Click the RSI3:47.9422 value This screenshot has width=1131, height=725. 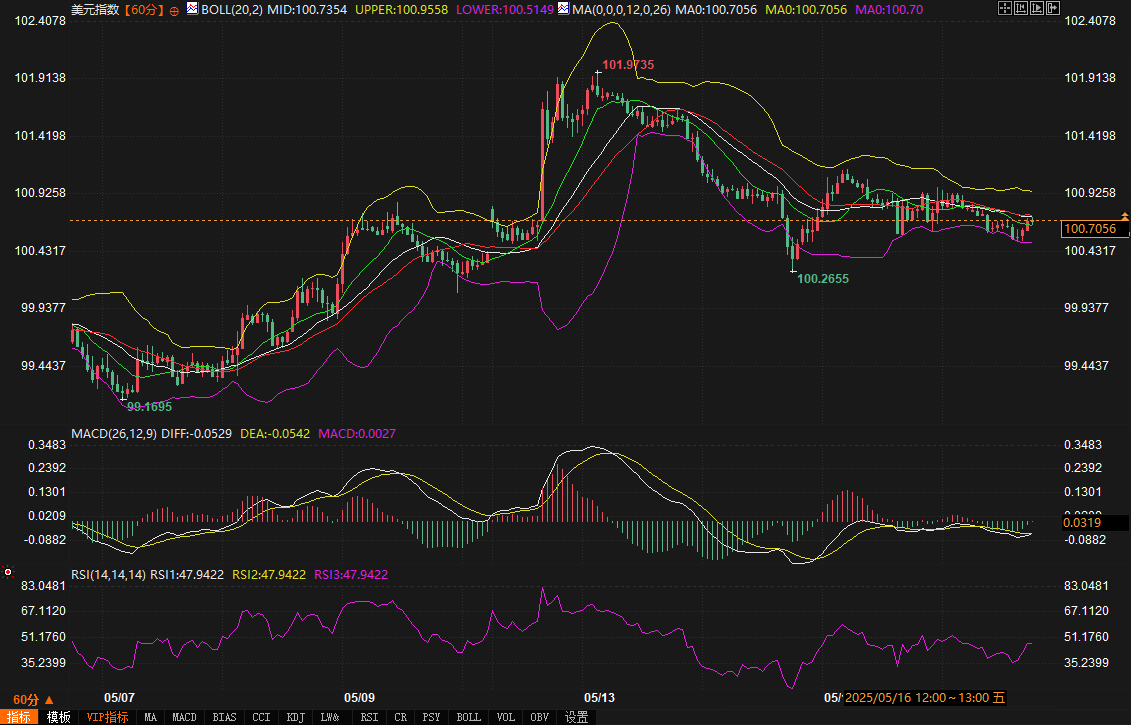pos(351,575)
